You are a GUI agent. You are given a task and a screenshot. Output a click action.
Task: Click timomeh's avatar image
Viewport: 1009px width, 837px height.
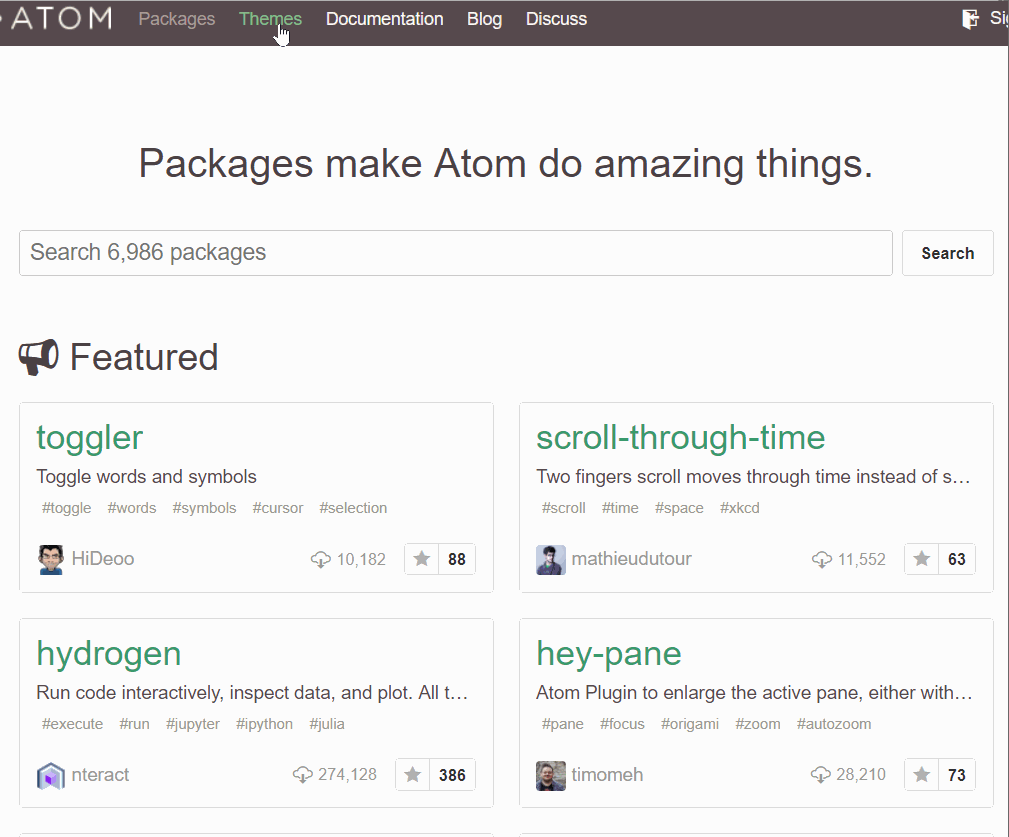click(x=551, y=775)
